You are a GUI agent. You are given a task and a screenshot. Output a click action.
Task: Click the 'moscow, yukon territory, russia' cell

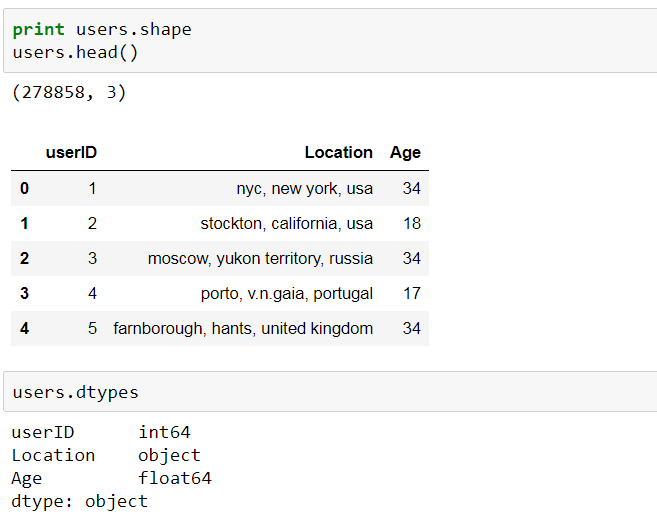260,258
